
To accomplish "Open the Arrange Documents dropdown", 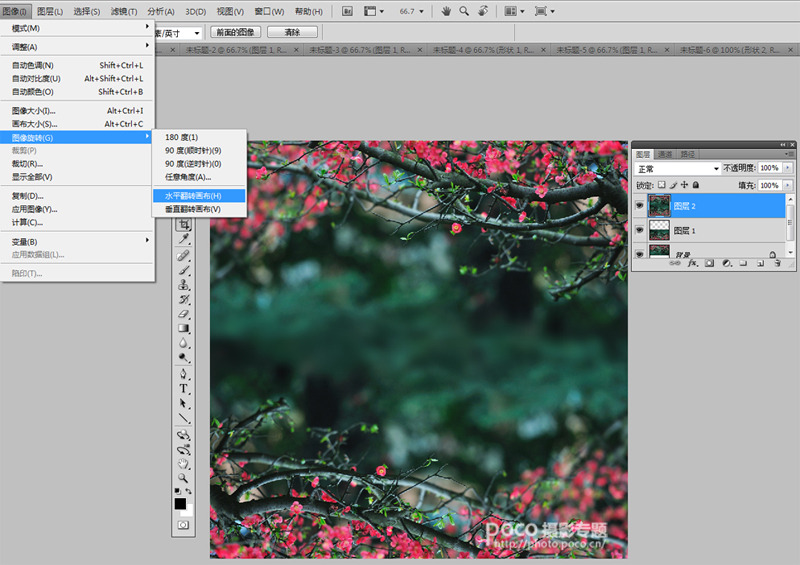I will point(514,11).
